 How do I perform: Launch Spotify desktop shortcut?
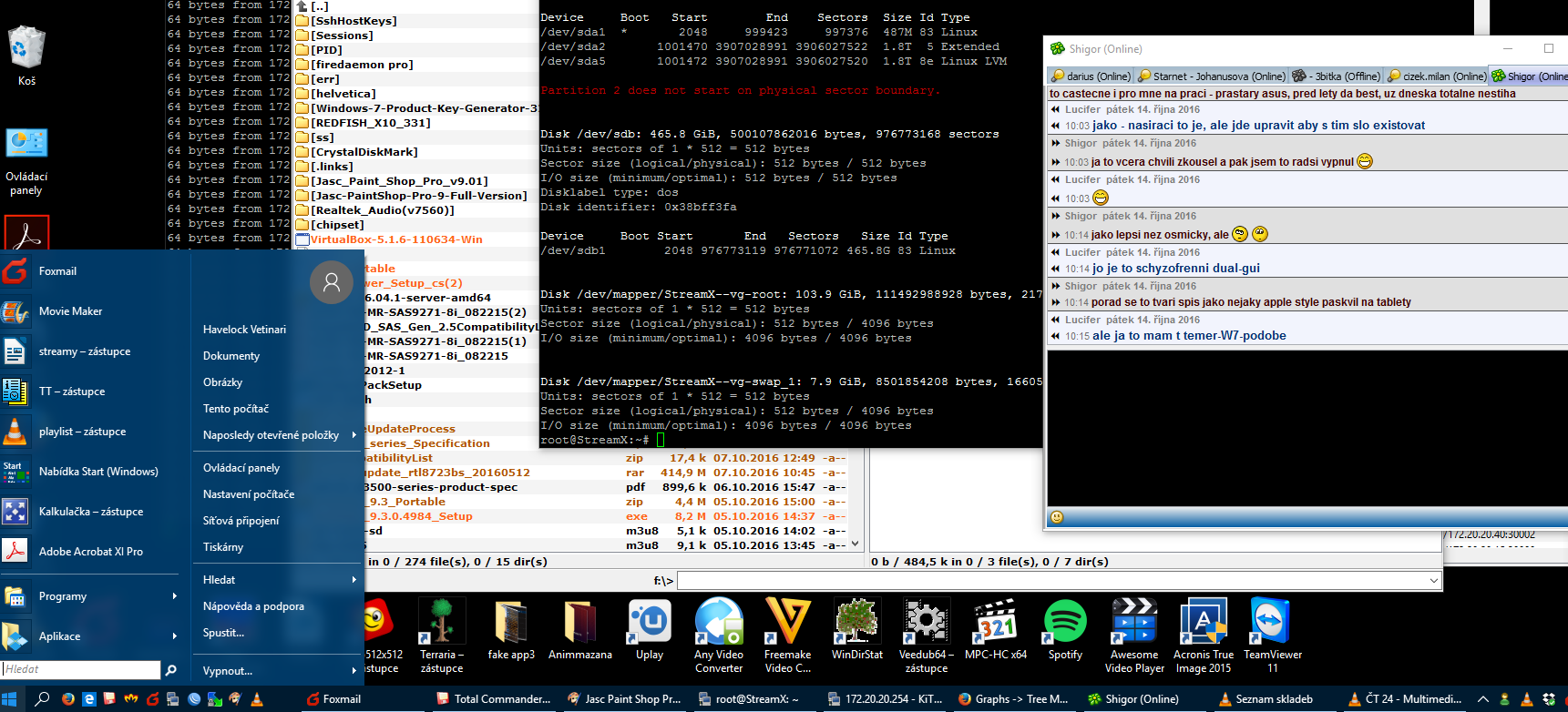[x=1065, y=629]
